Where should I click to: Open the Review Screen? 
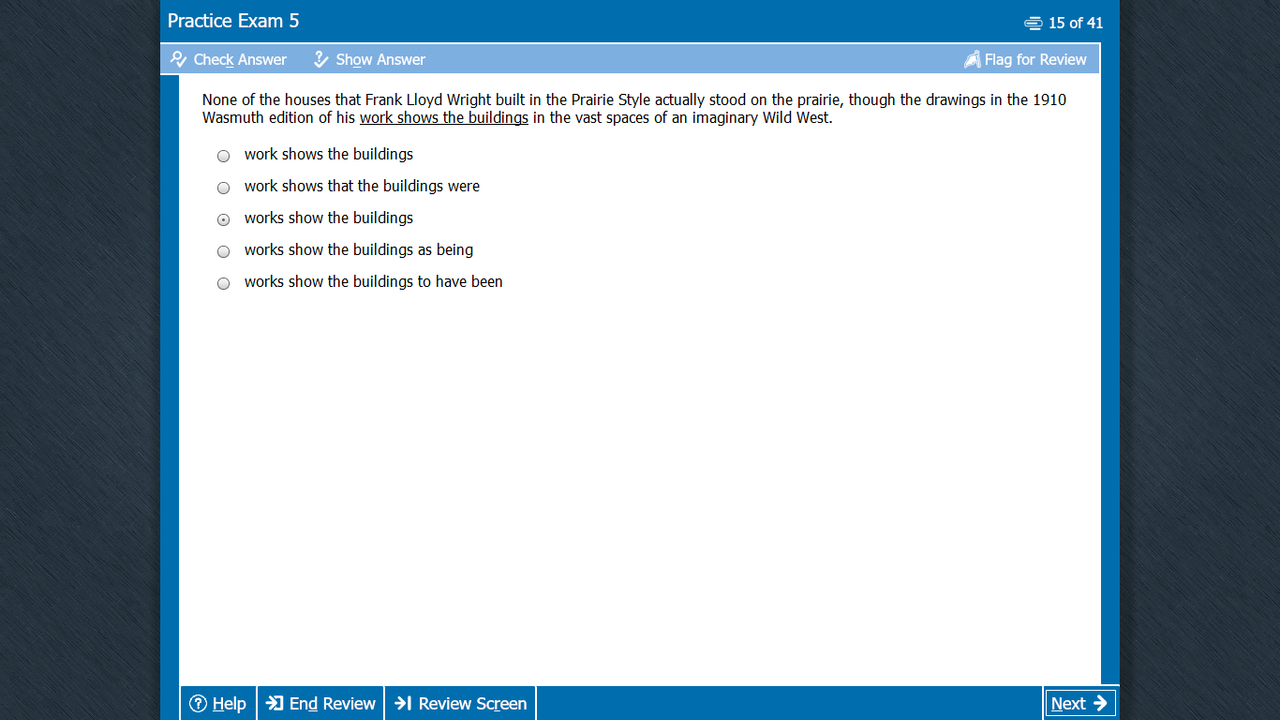[460, 703]
